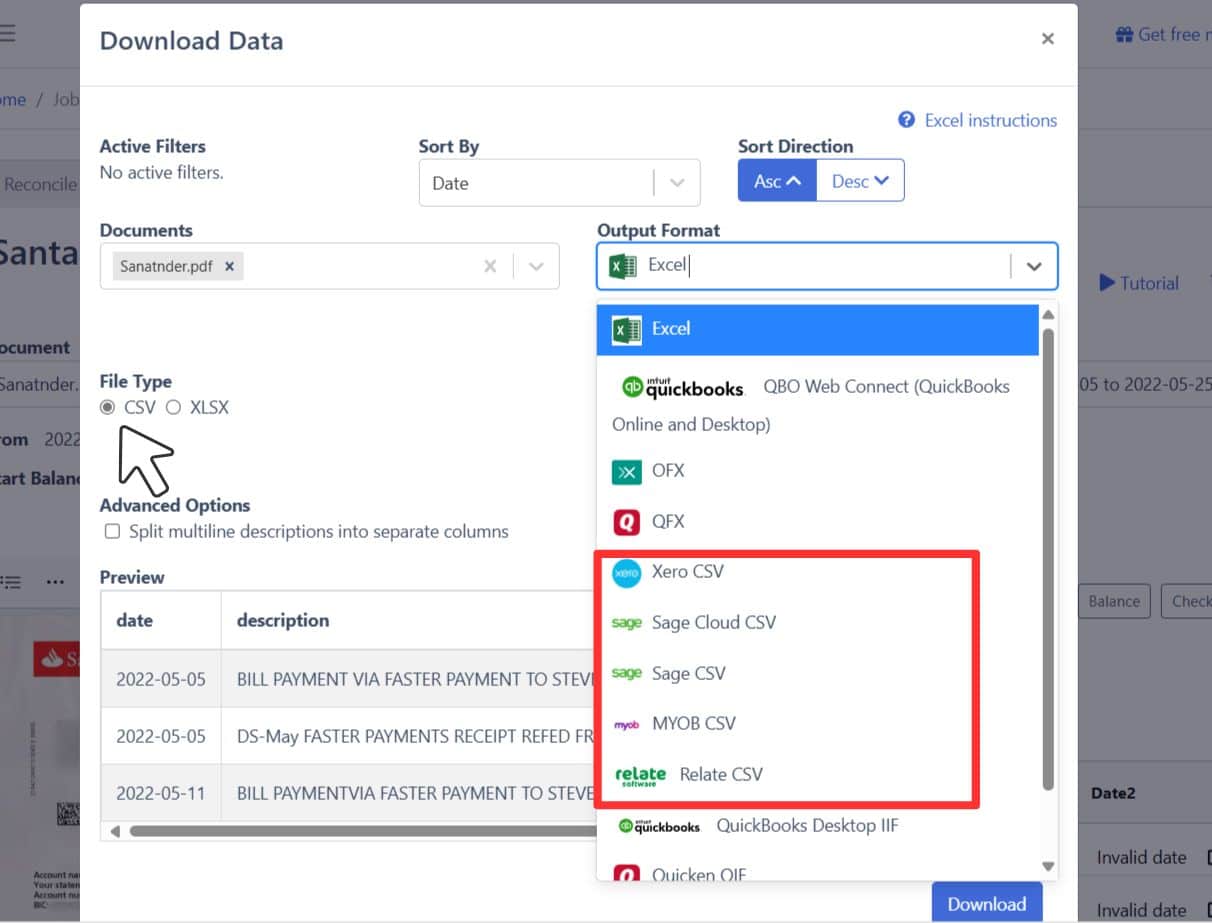Choose QuickBooks Desktop IIF format
Image resolution: width=1212 pixels, height=923 pixels.
pyautogui.click(x=817, y=826)
